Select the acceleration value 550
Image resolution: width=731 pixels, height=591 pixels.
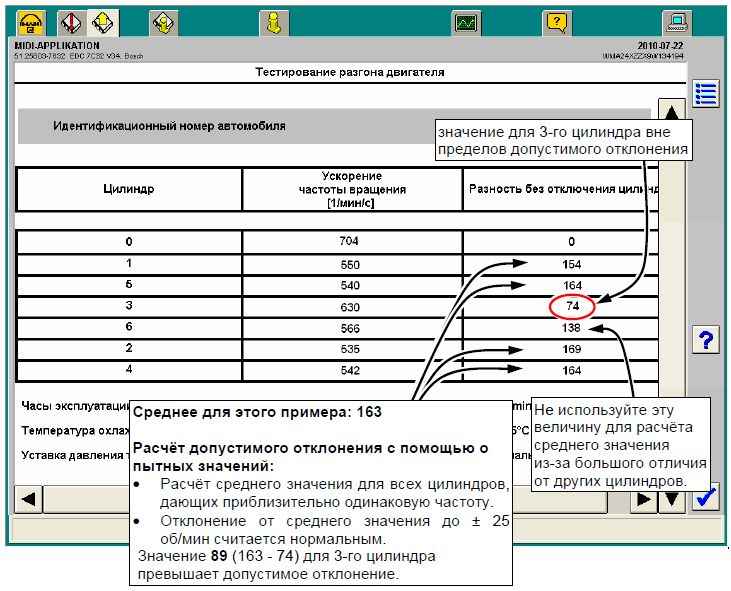pyautogui.click(x=350, y=265)
